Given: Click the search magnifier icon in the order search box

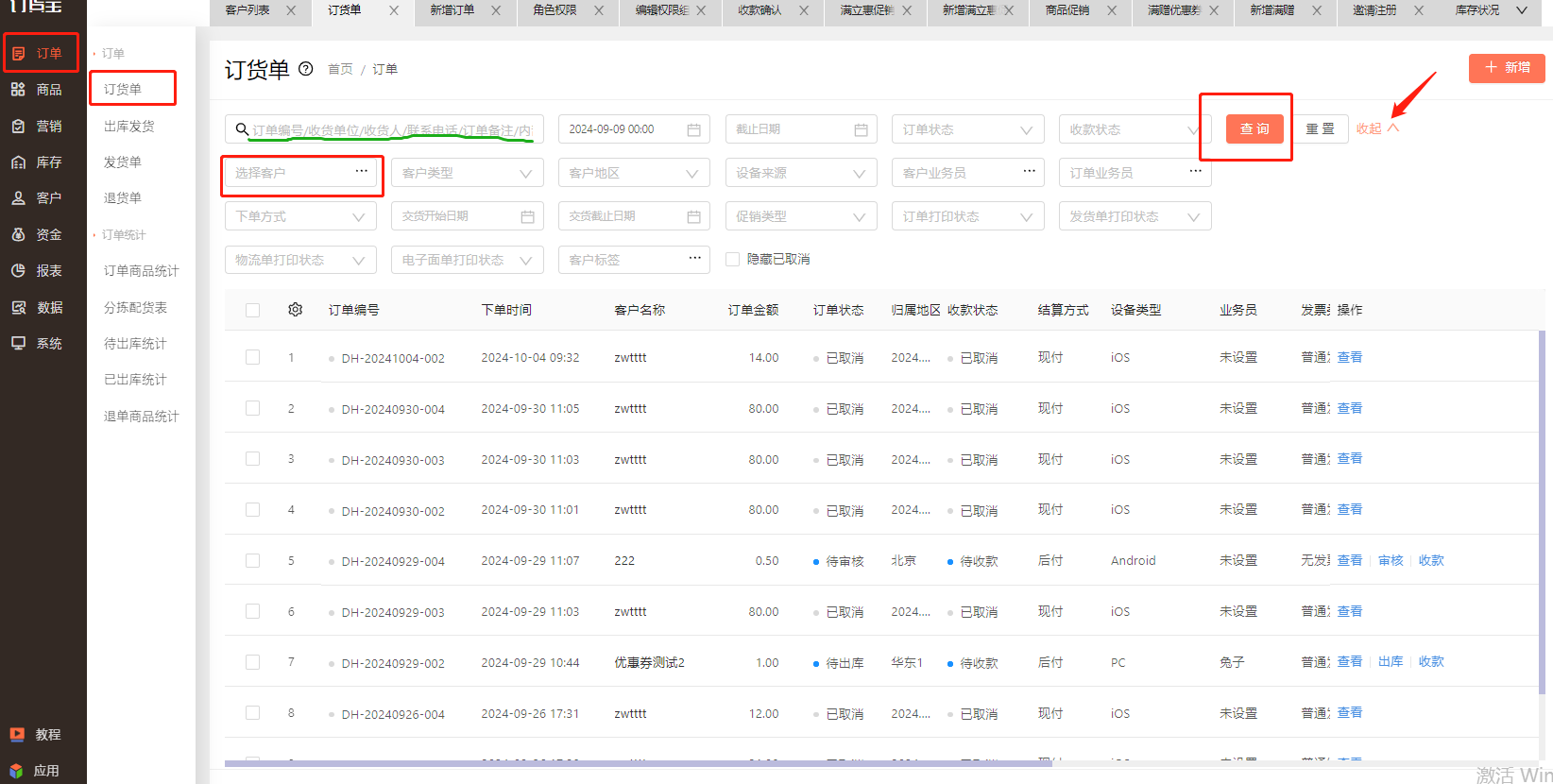Looking at the screenshot, I should tap(242, 129).
